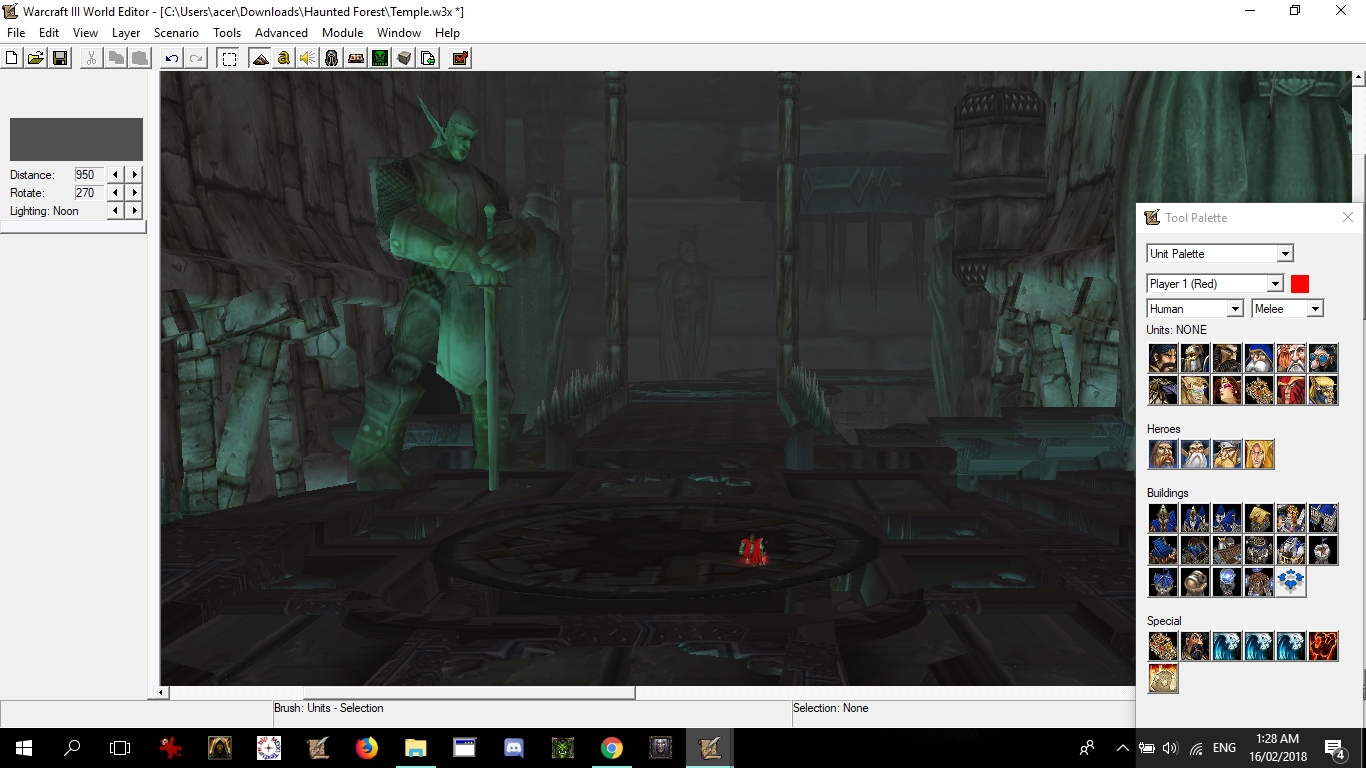This screenshot has width=1366, height=768.
Task: Open the notification center icon
Action: [1334, 747]
